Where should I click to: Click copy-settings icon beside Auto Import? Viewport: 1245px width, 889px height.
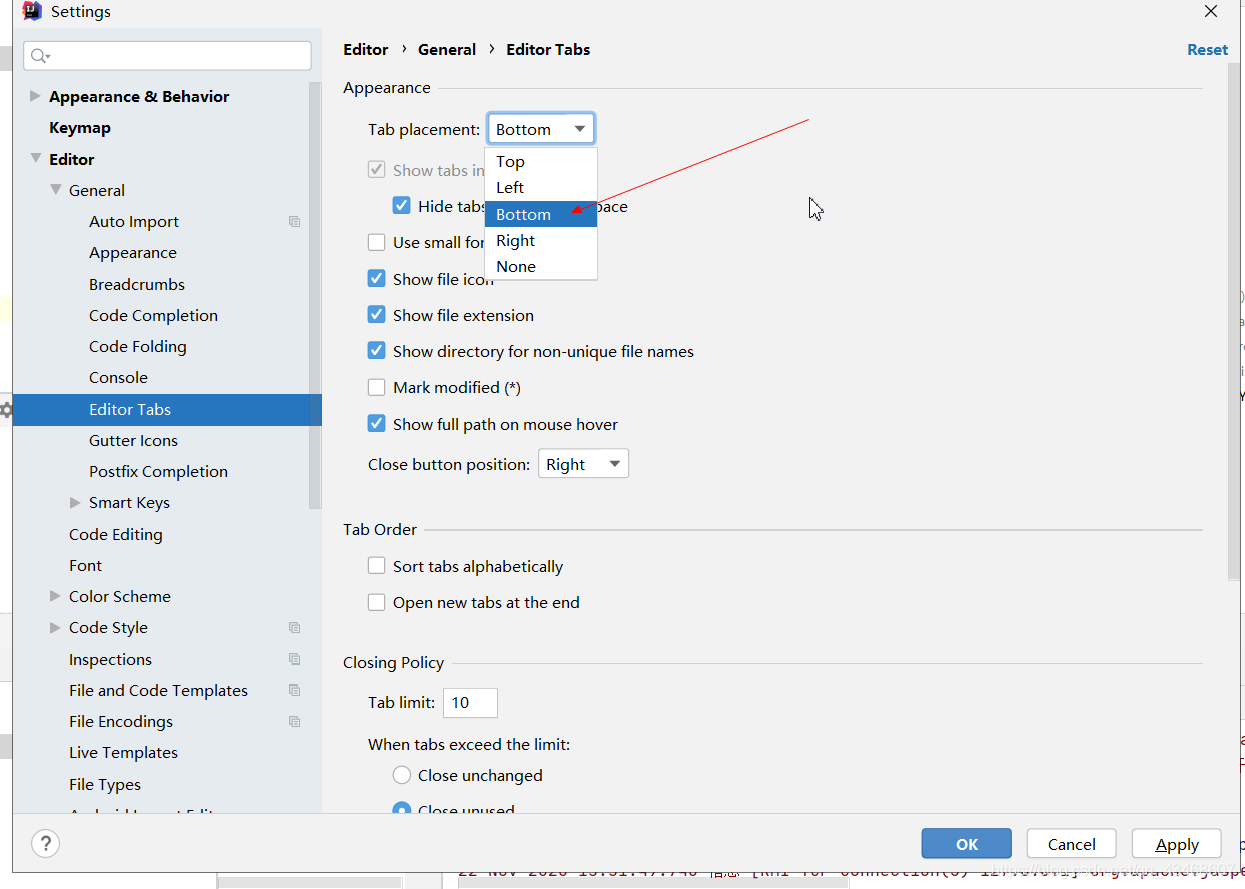tap(294, 222)
